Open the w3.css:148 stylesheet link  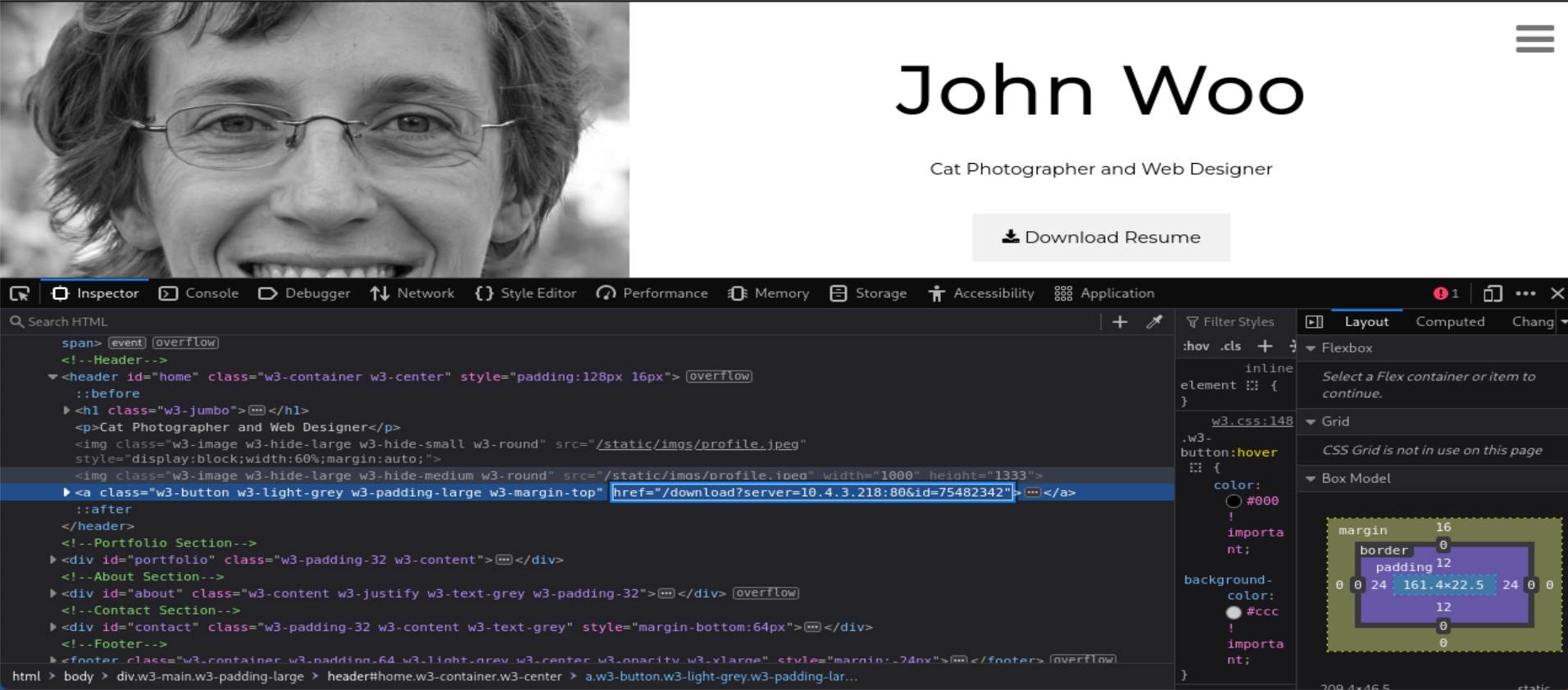[x=1252, y=421]
